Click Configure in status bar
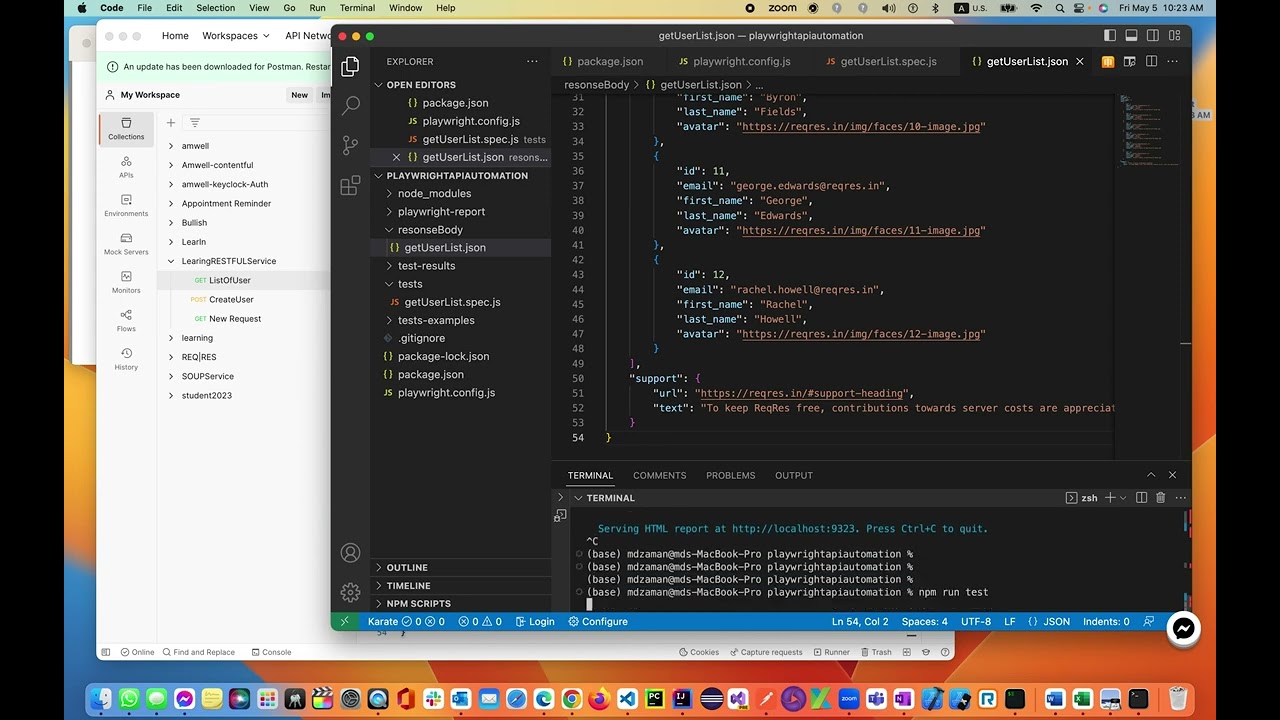This screenshot has width=1280, height=720. click(x=598, y=621)
